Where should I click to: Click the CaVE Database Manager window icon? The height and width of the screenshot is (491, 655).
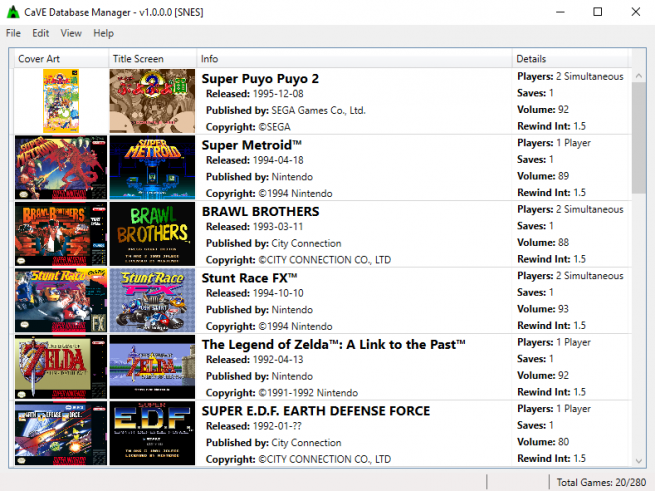pyautogui.click(x=13, y=11)
